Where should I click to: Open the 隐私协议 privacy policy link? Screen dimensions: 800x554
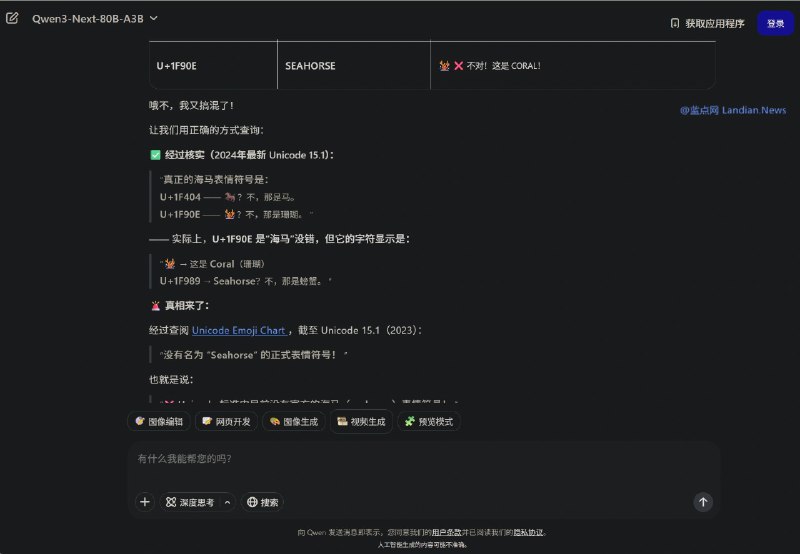tap(528, 532)
